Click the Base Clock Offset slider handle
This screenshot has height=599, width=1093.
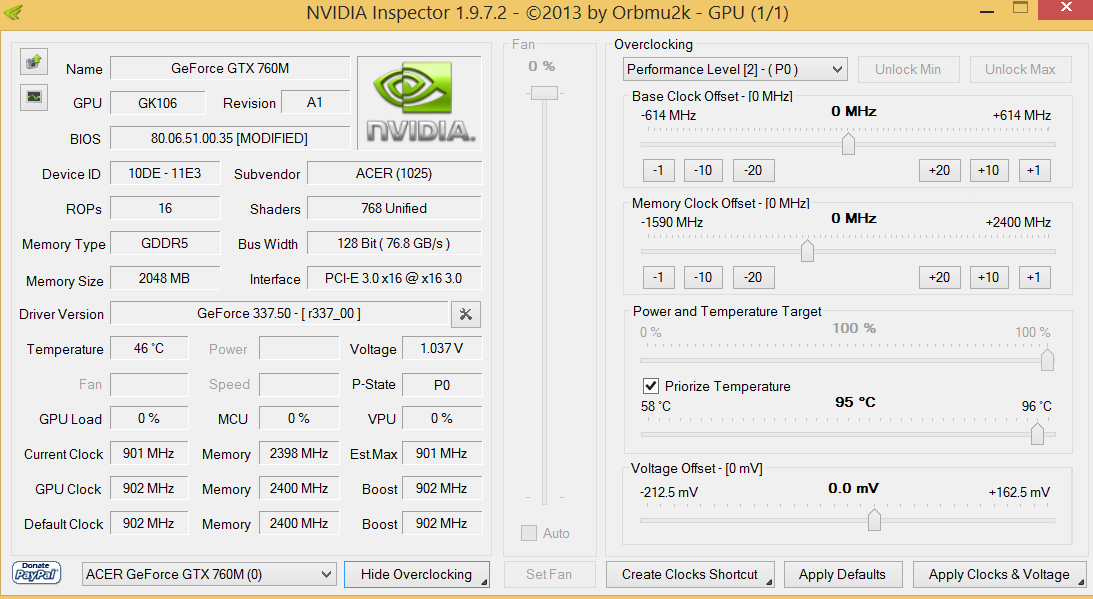[x=848, y=144]
